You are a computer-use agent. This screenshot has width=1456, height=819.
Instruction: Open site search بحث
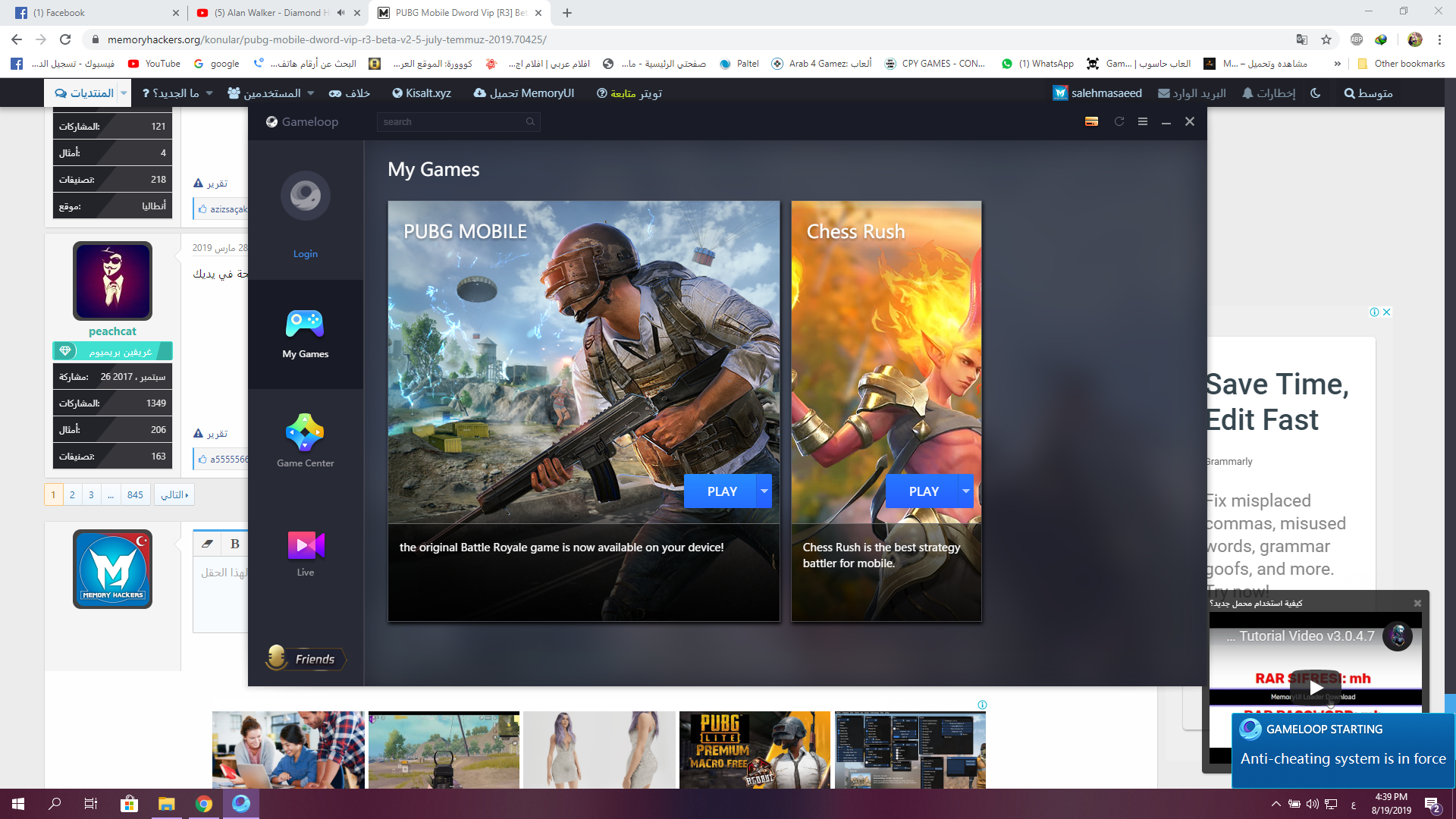click(1369, 93)
